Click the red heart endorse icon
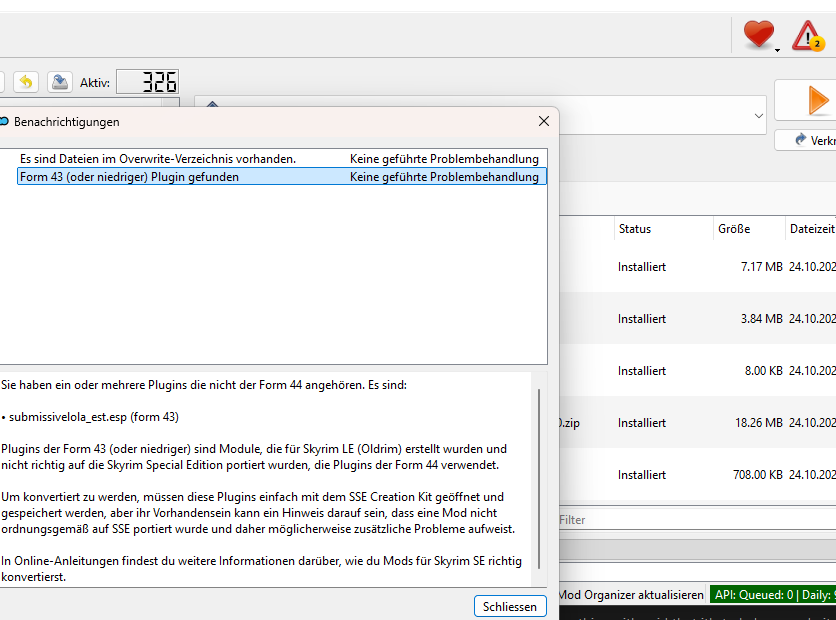The width and height of the screenshot is (836, 620). coord(758,35)
